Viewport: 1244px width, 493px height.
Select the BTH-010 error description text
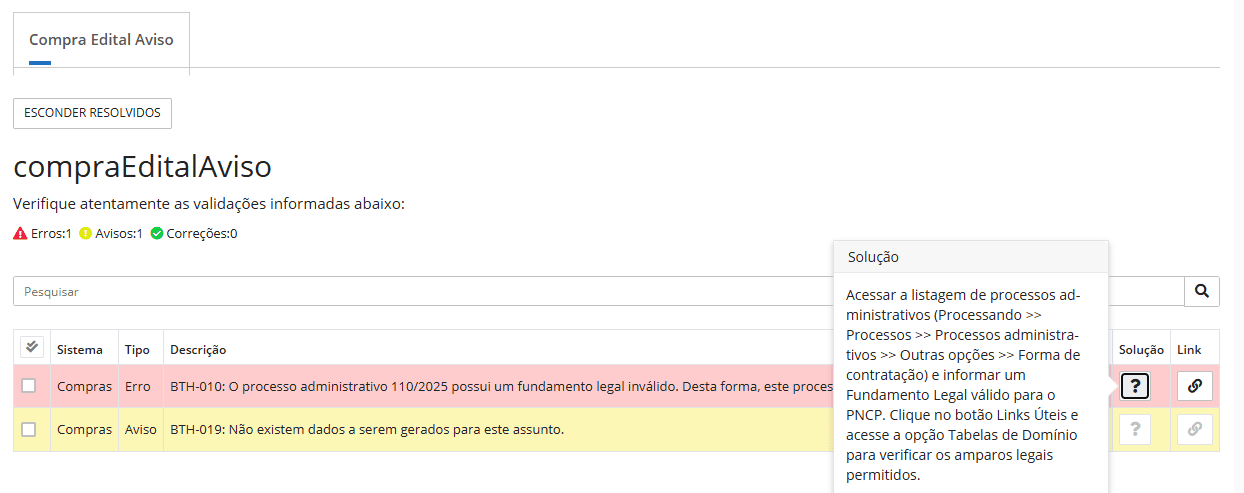click(502, 386)
